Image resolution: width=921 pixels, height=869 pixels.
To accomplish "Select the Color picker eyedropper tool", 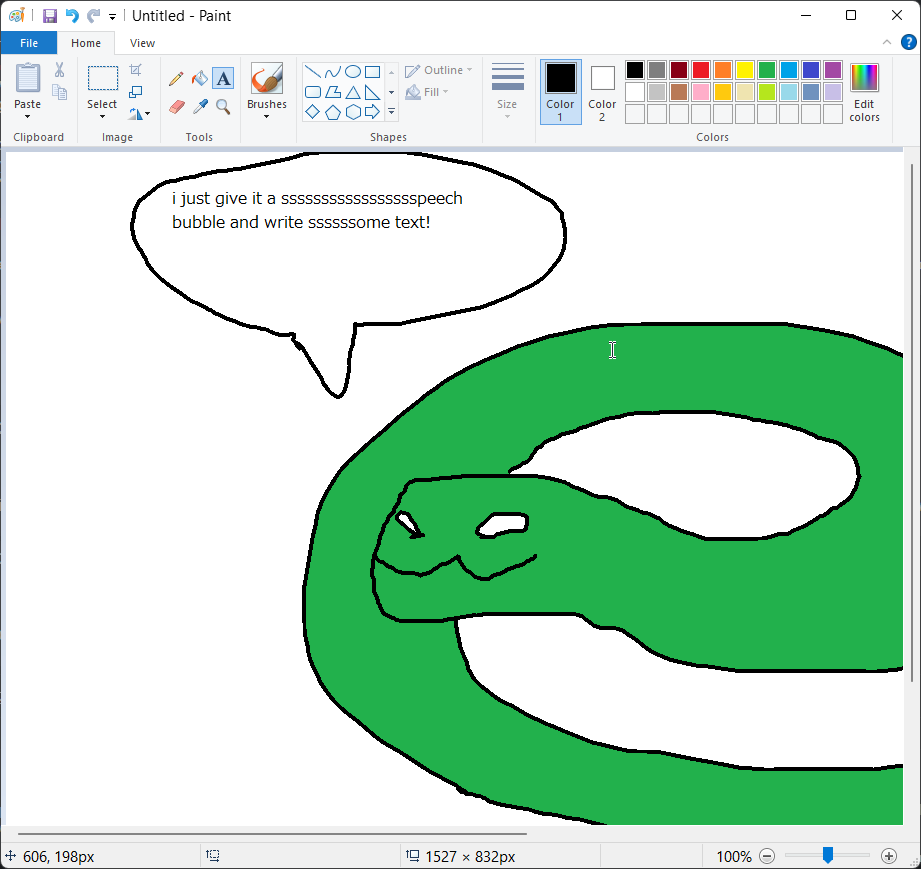I will point(200,106).
